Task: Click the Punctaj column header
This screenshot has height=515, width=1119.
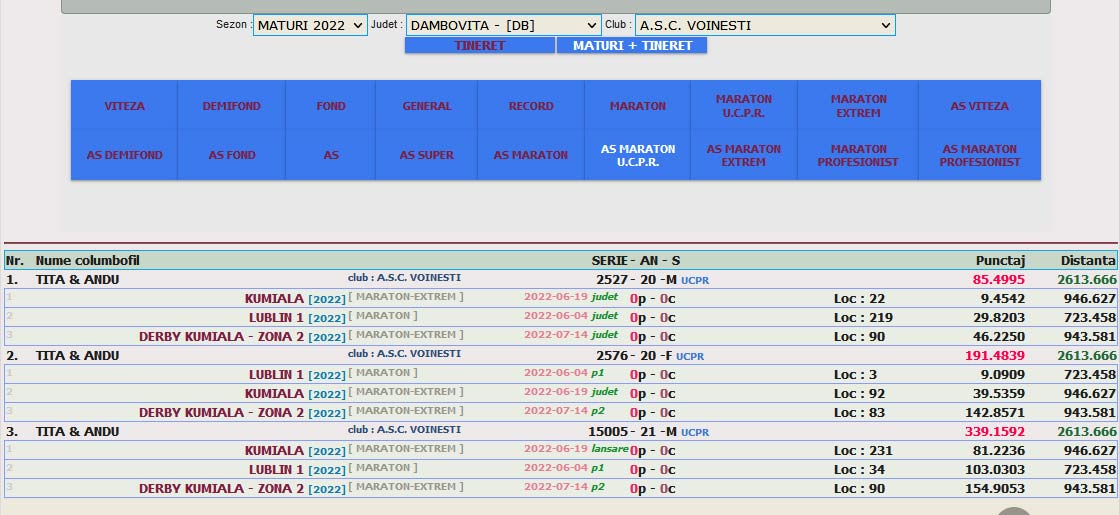Action: pyautogui.click(x=1000, y=260)
